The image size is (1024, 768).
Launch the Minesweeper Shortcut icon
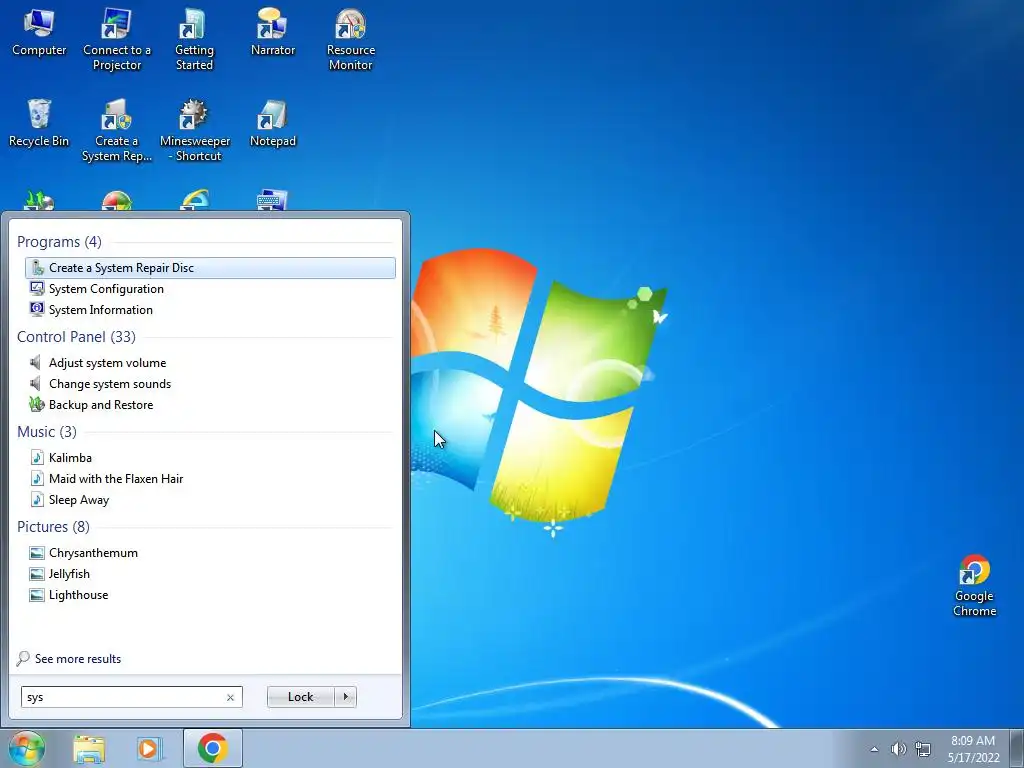coord(195,131)
